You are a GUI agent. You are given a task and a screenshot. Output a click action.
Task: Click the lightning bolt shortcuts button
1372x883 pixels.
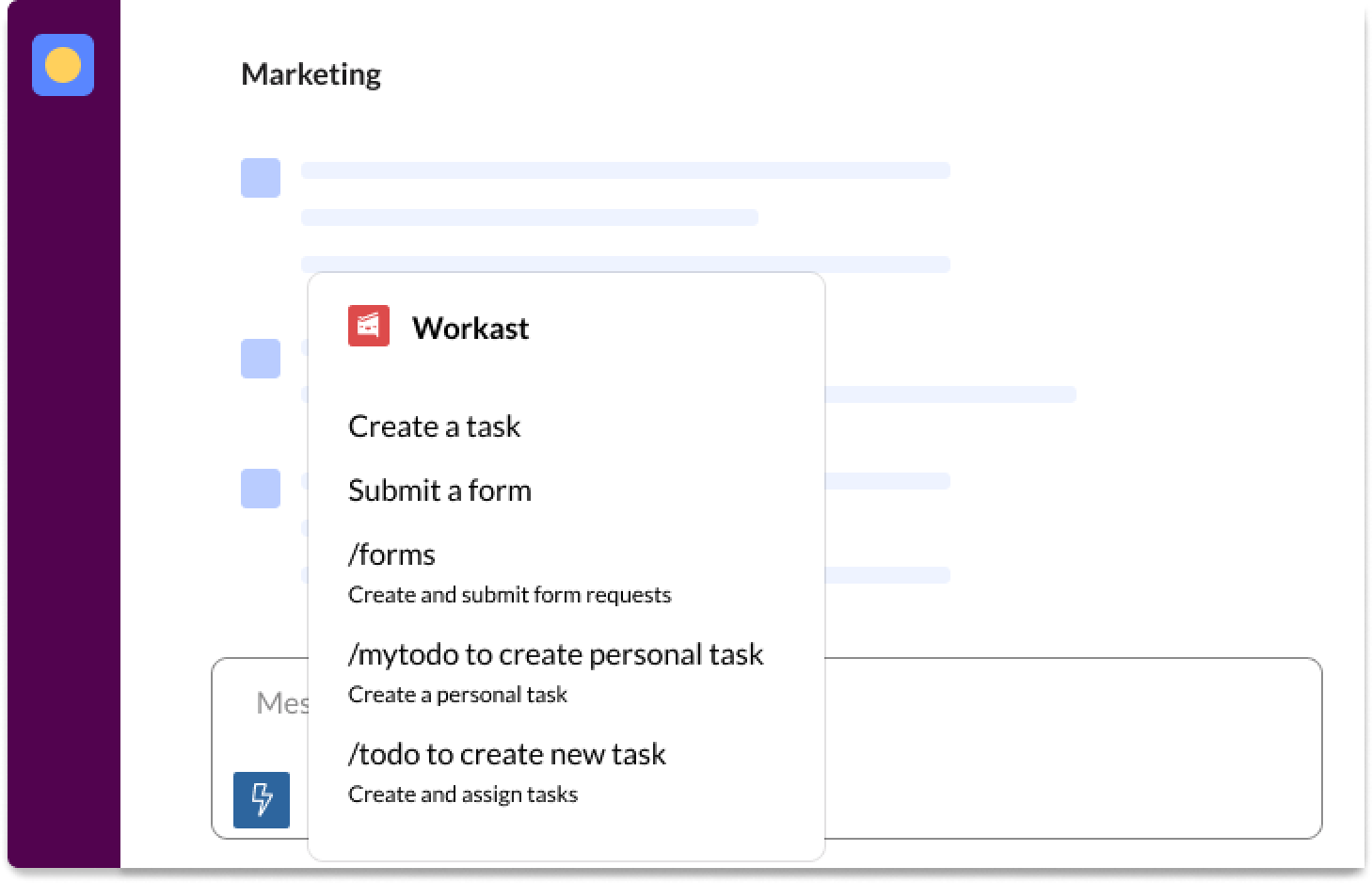tap(262, 799)
